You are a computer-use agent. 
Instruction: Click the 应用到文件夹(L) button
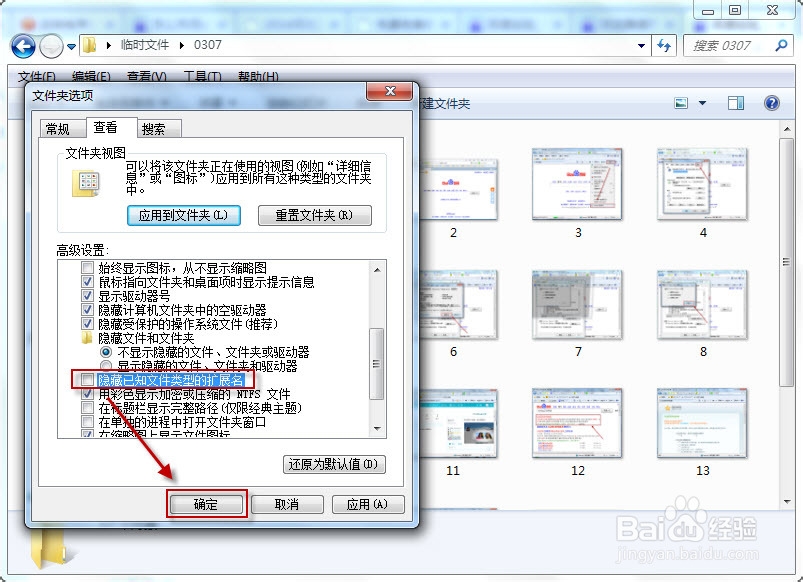tap(184, 215)
